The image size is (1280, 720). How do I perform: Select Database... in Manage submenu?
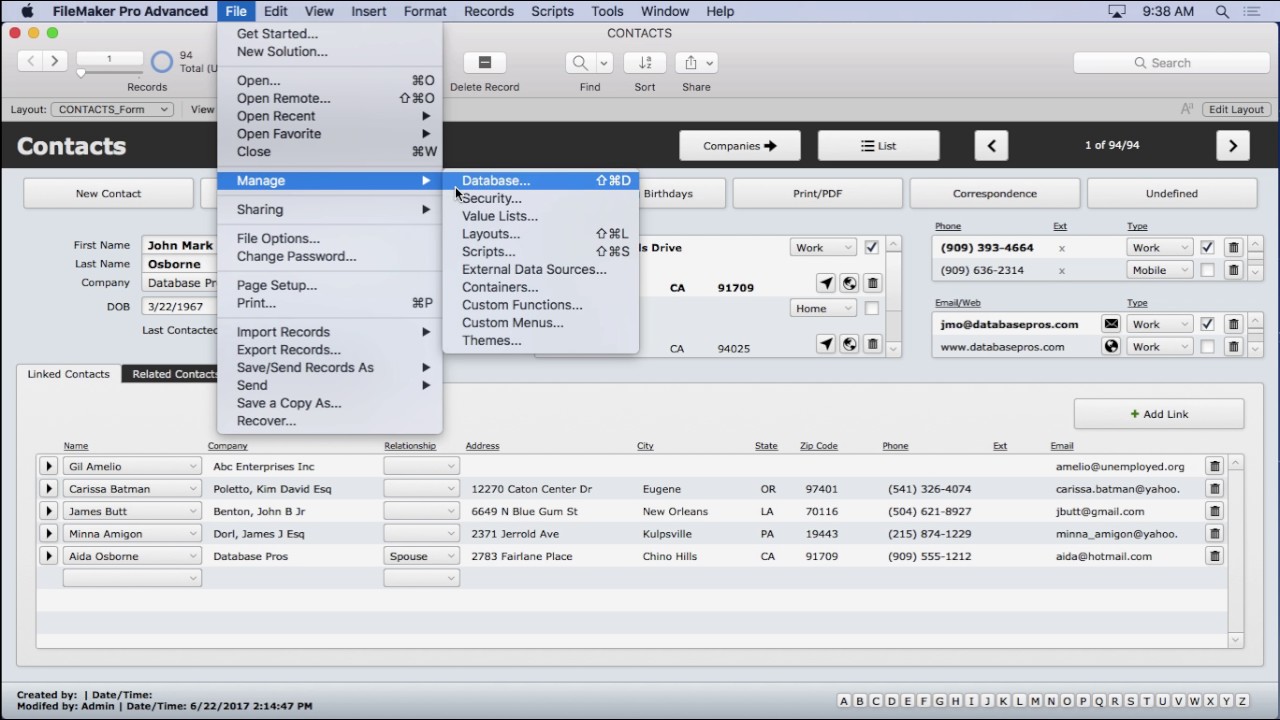[x=540, y=181]
